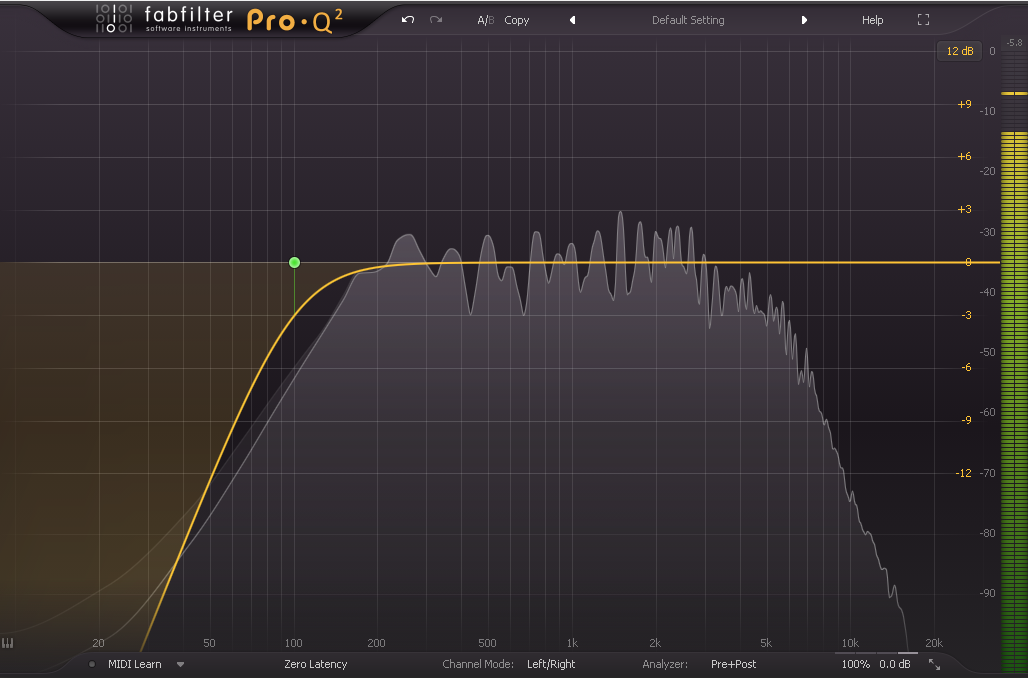The image size is (1028, 678).
Task: Expand the MIDI Learn dropdown arrow
Action: [181, 664]
